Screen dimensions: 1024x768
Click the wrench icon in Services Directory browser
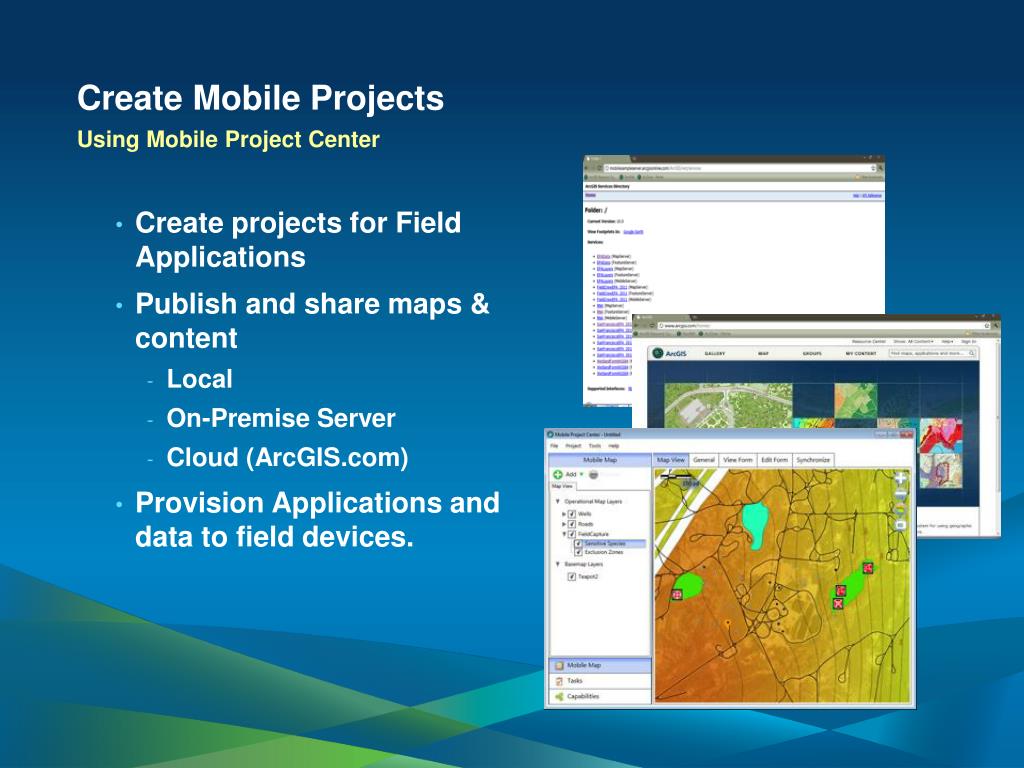[x=880, y=168]
